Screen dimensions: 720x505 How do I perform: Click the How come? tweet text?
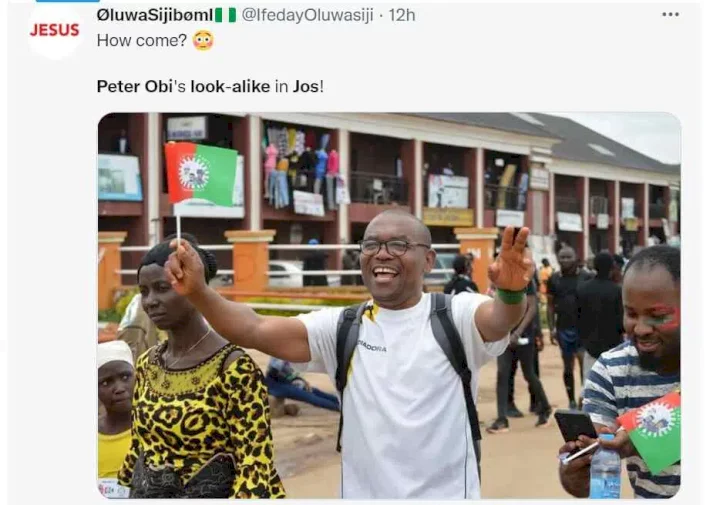click(142, 40)
